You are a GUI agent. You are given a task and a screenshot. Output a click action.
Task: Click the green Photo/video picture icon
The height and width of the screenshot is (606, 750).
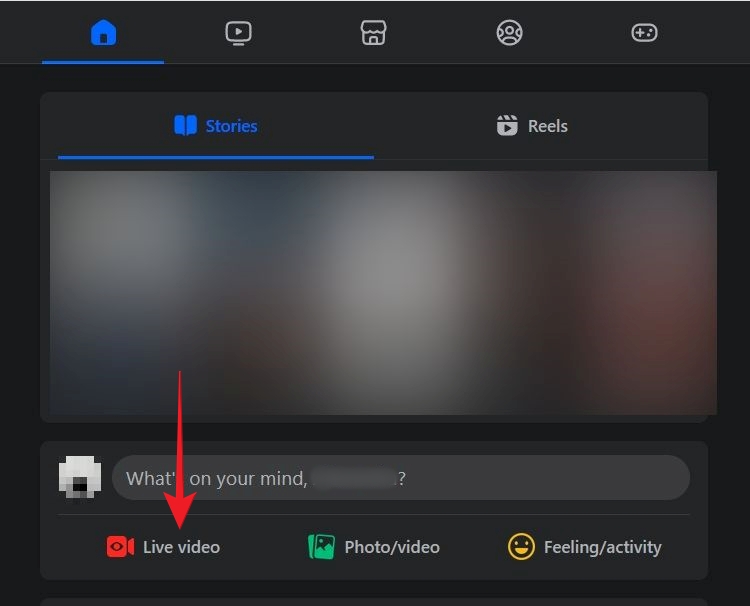[x=321, y=547]
